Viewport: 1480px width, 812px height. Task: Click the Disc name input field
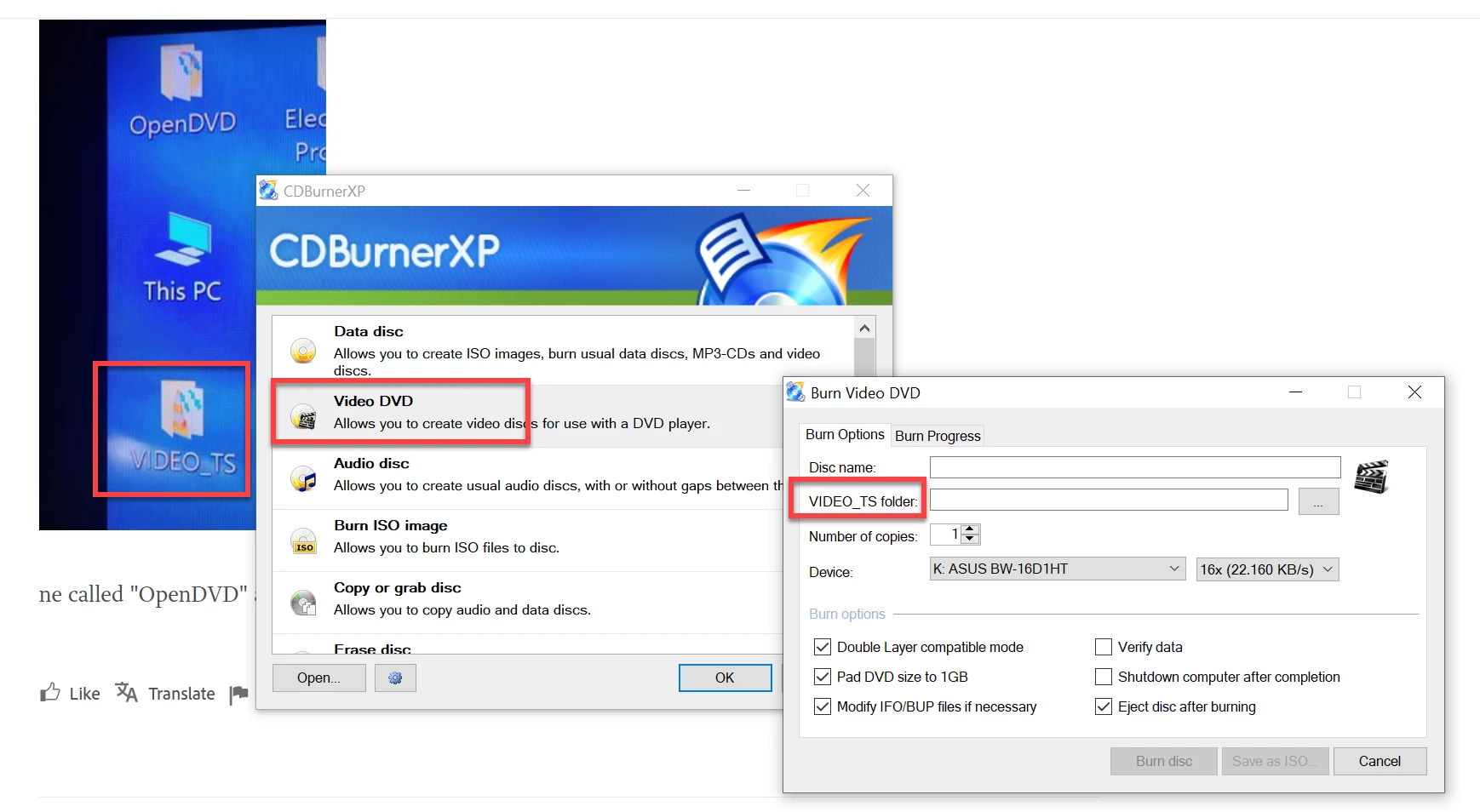[1135, 467]
